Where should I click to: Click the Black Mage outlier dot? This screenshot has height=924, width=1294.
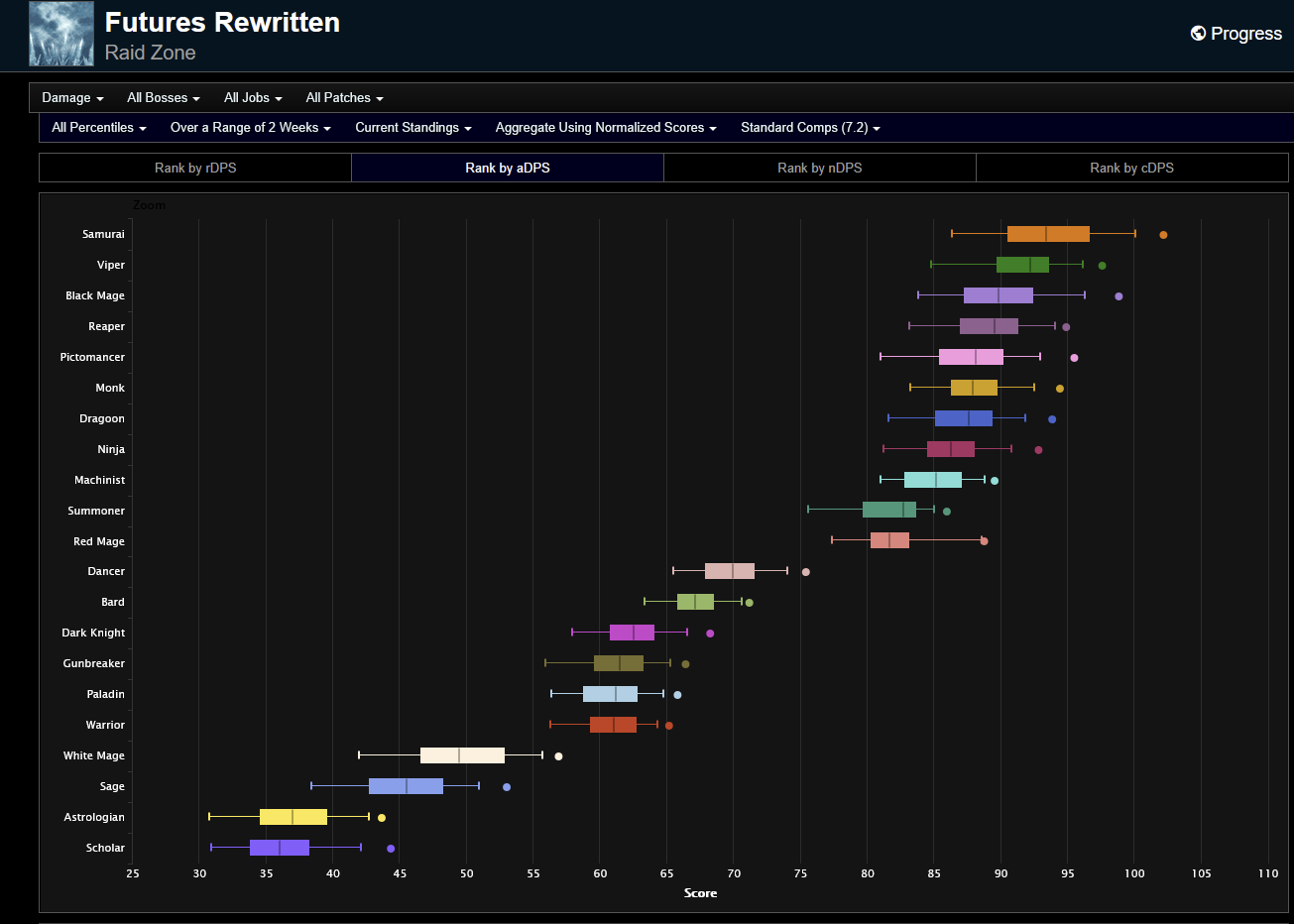pos(1118,296)
